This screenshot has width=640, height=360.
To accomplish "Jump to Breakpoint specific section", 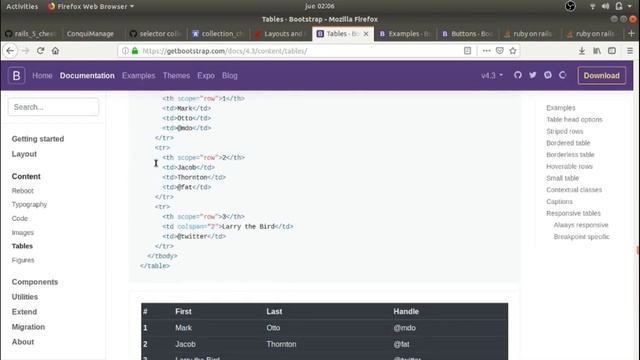I will click(x=581, y=237).
